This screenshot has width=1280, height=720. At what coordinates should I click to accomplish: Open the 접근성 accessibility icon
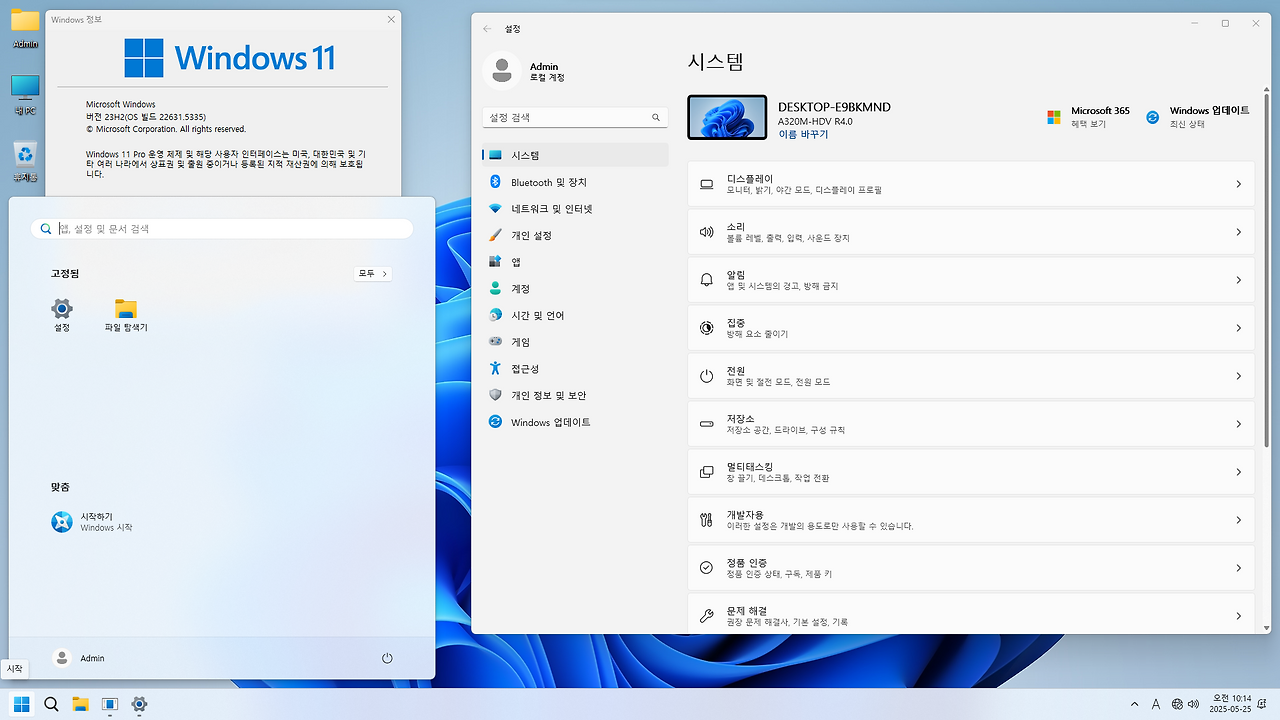point(495,368)
